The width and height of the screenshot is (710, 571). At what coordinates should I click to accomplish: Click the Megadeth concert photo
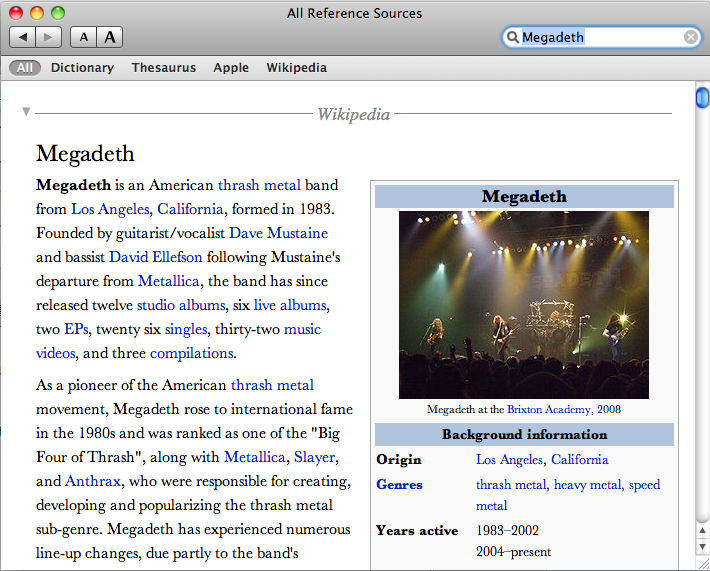pos(523,305)
